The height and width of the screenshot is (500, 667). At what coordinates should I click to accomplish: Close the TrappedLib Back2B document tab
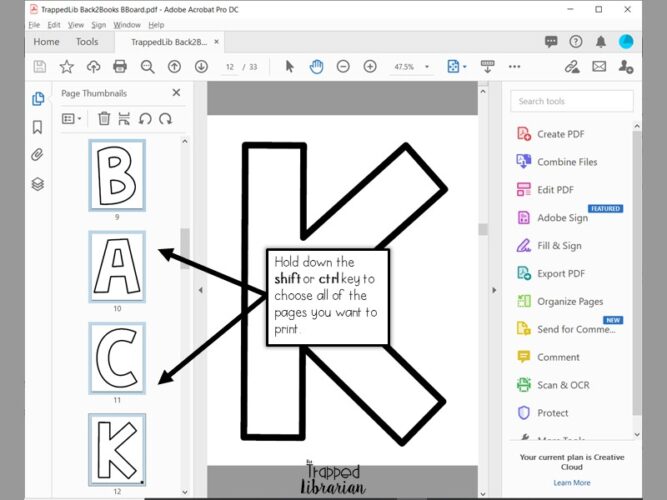(217, 42)
